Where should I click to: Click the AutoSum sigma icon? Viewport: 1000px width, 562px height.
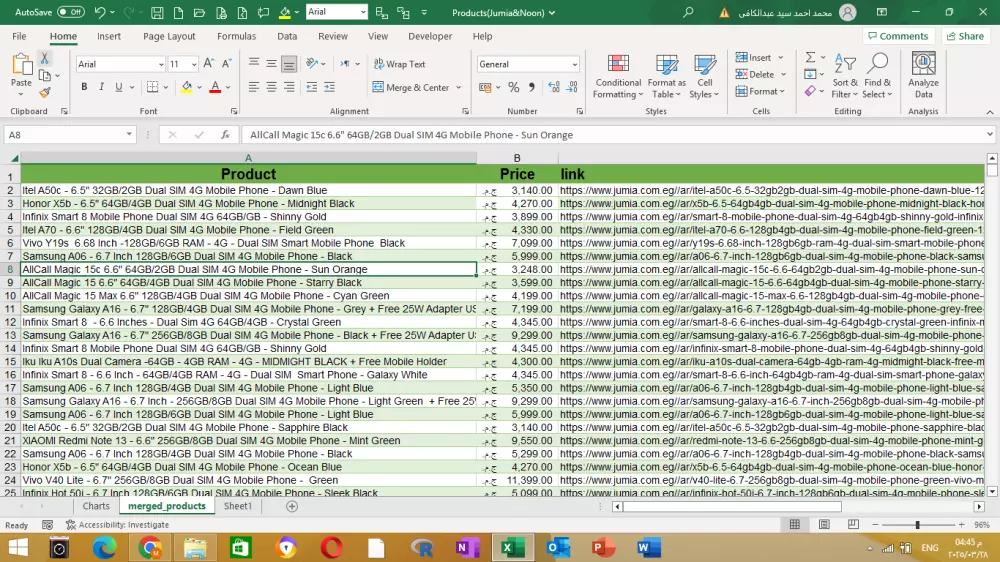[x=810, y=58]
